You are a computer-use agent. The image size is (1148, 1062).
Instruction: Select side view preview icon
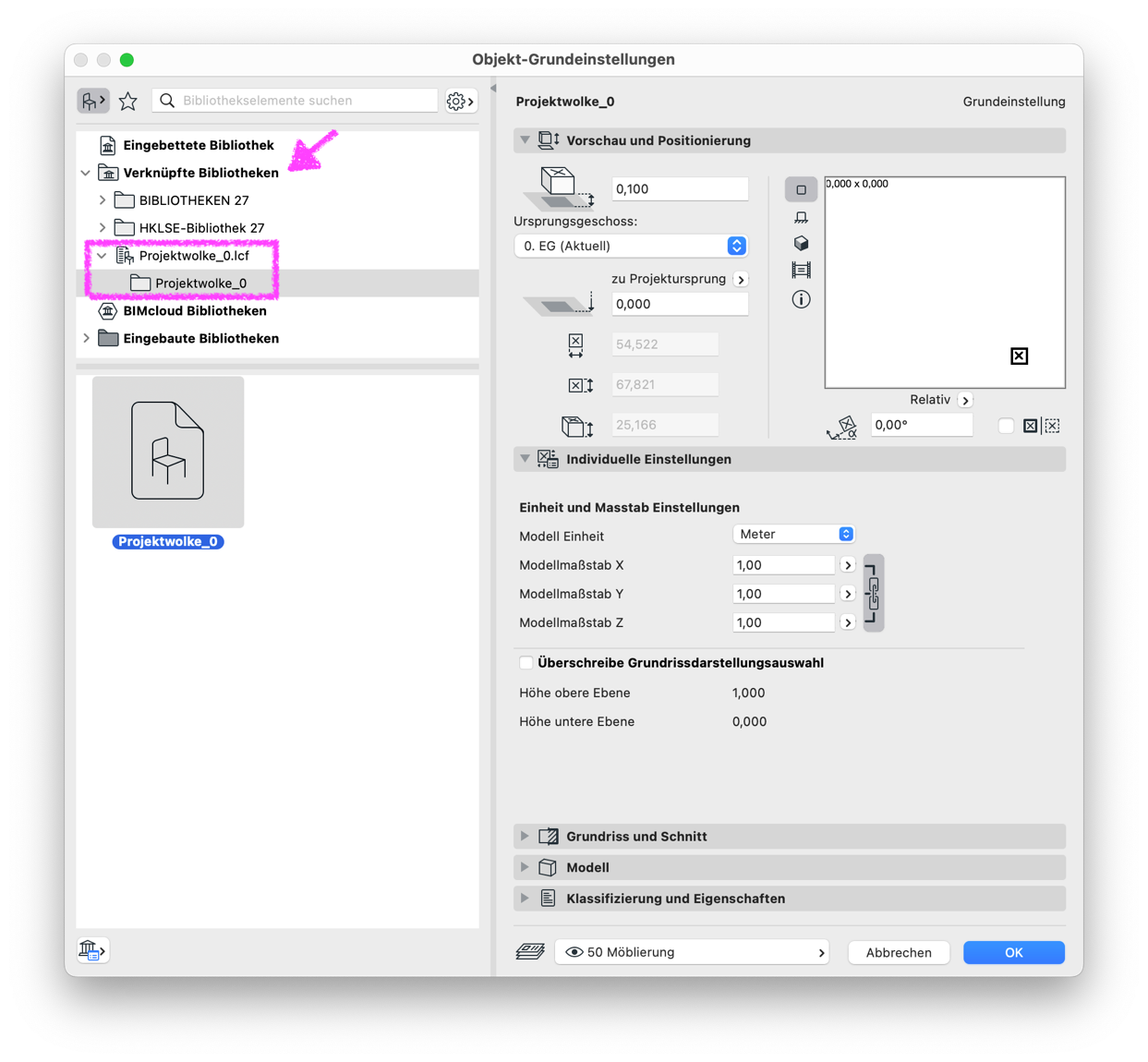801,217
